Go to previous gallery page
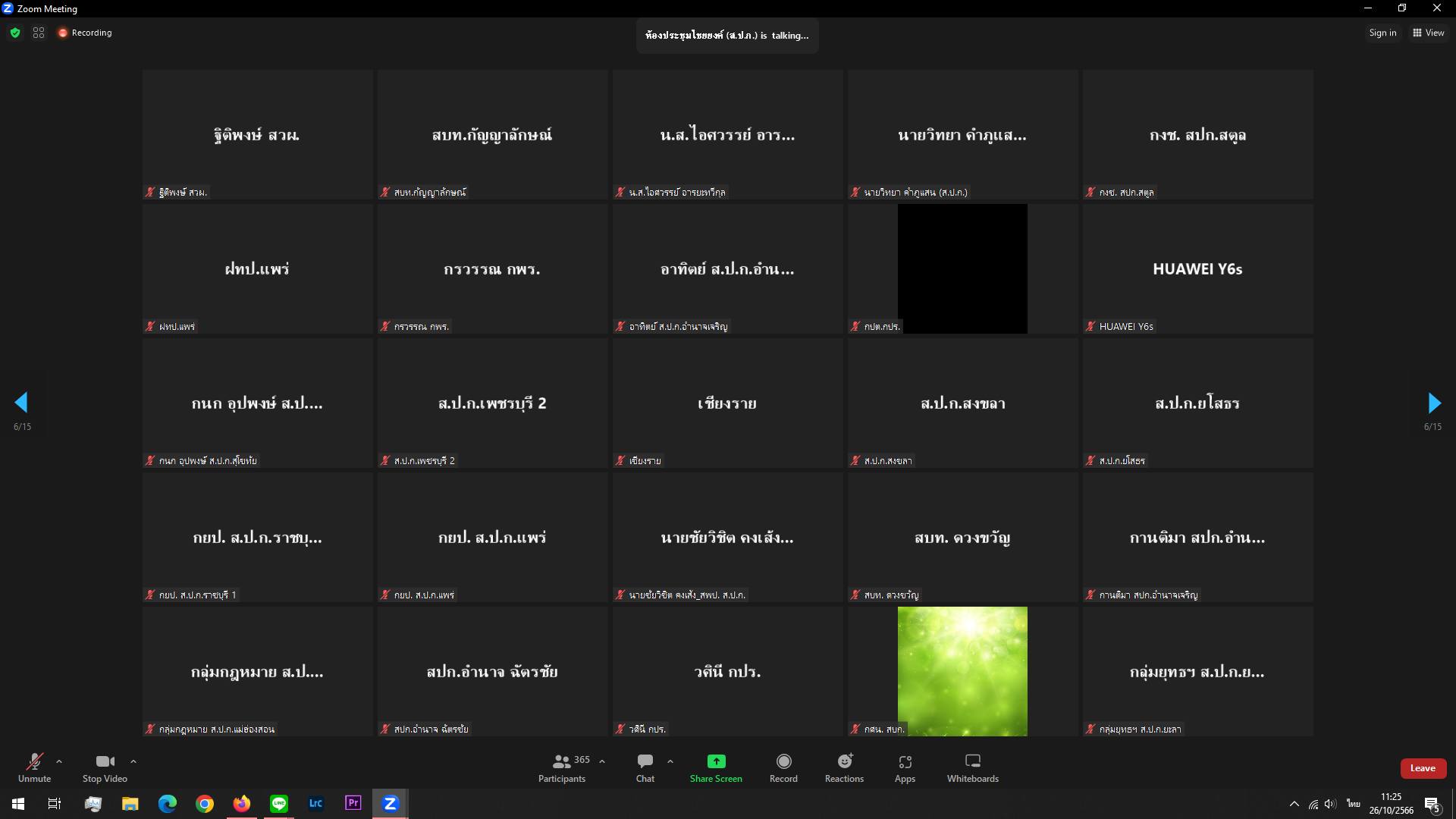Screen dimensions: 1456x819 point(21,402)
